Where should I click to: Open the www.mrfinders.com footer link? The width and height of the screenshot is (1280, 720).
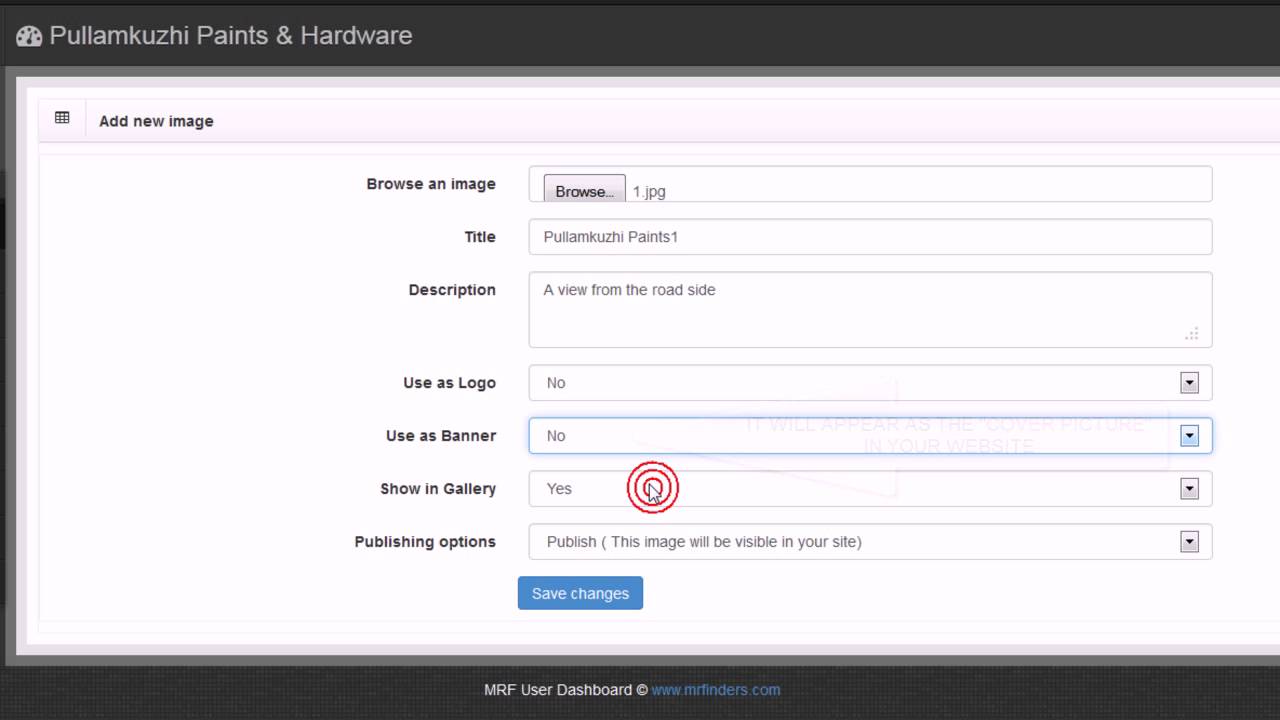click(716, 689)
